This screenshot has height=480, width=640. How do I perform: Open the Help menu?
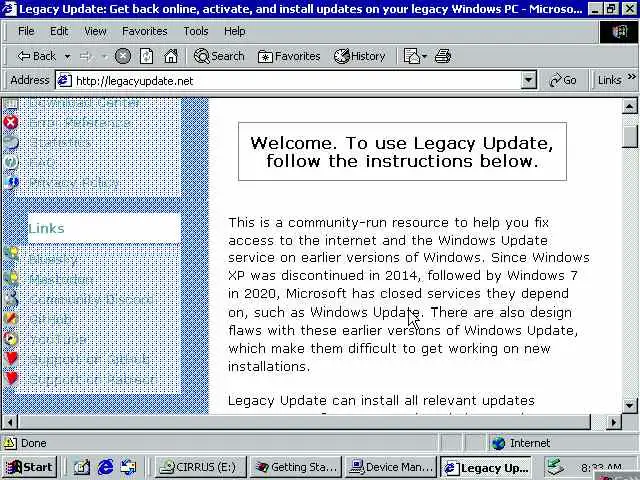click(x=234, y=31)
